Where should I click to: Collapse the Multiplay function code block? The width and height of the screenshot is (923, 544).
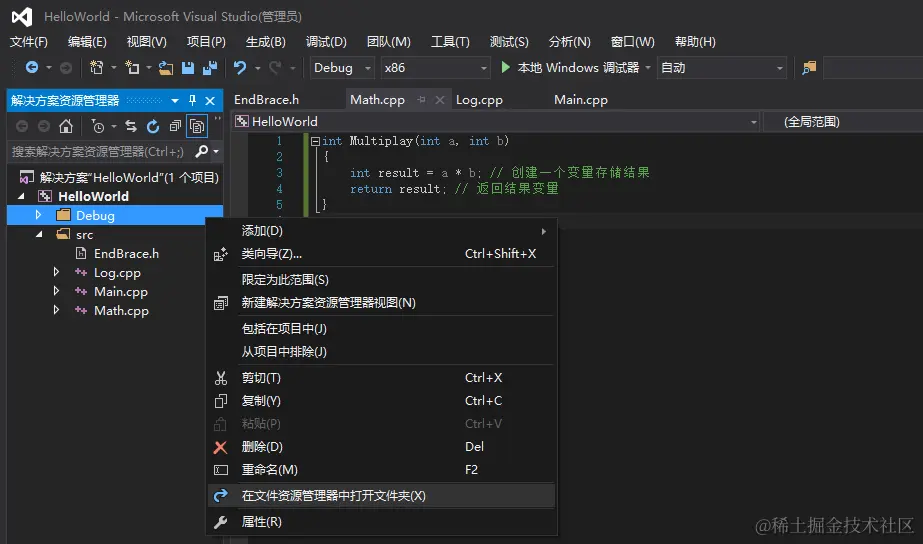pos(315,141)
